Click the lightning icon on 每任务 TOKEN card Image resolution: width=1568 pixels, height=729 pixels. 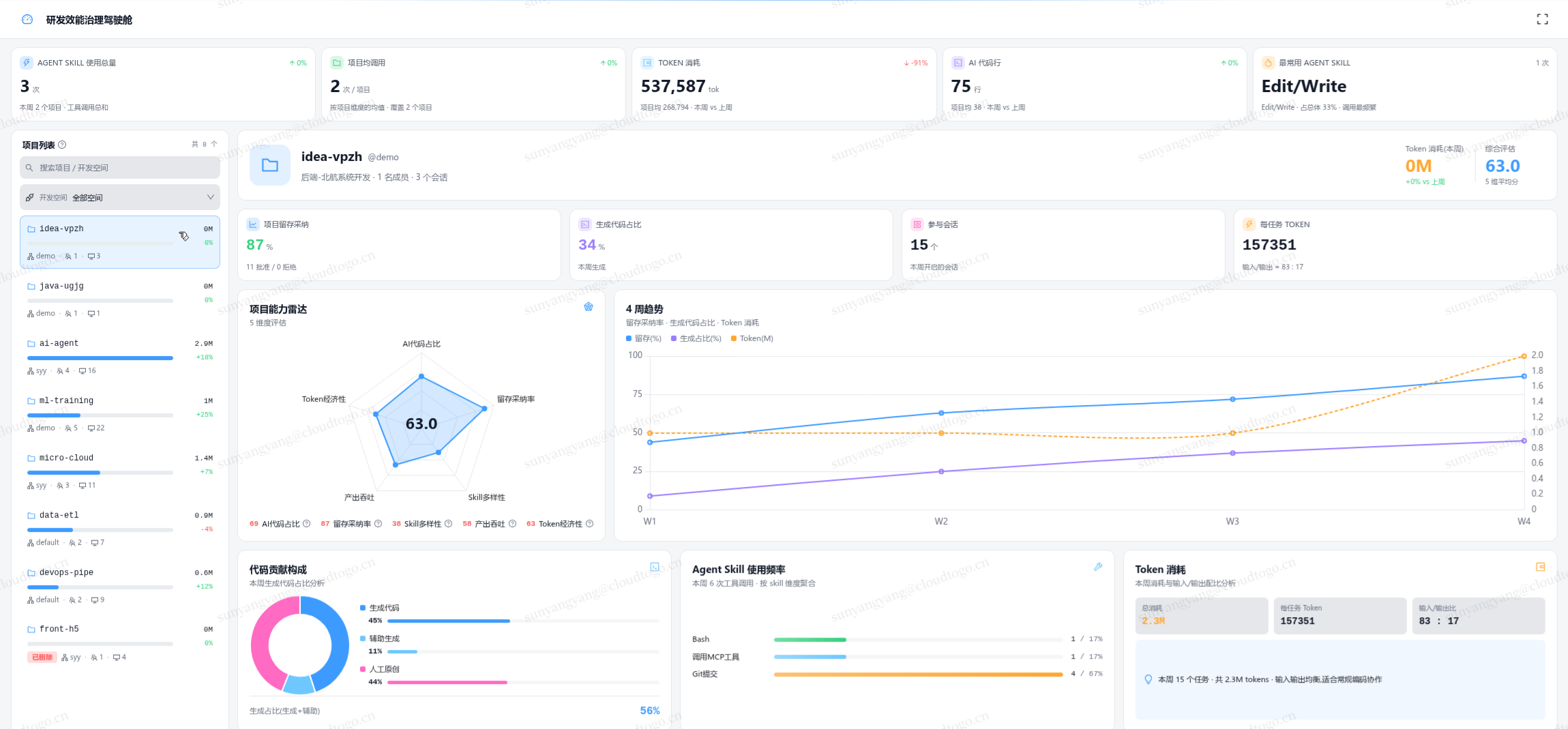coord(1249,224)
